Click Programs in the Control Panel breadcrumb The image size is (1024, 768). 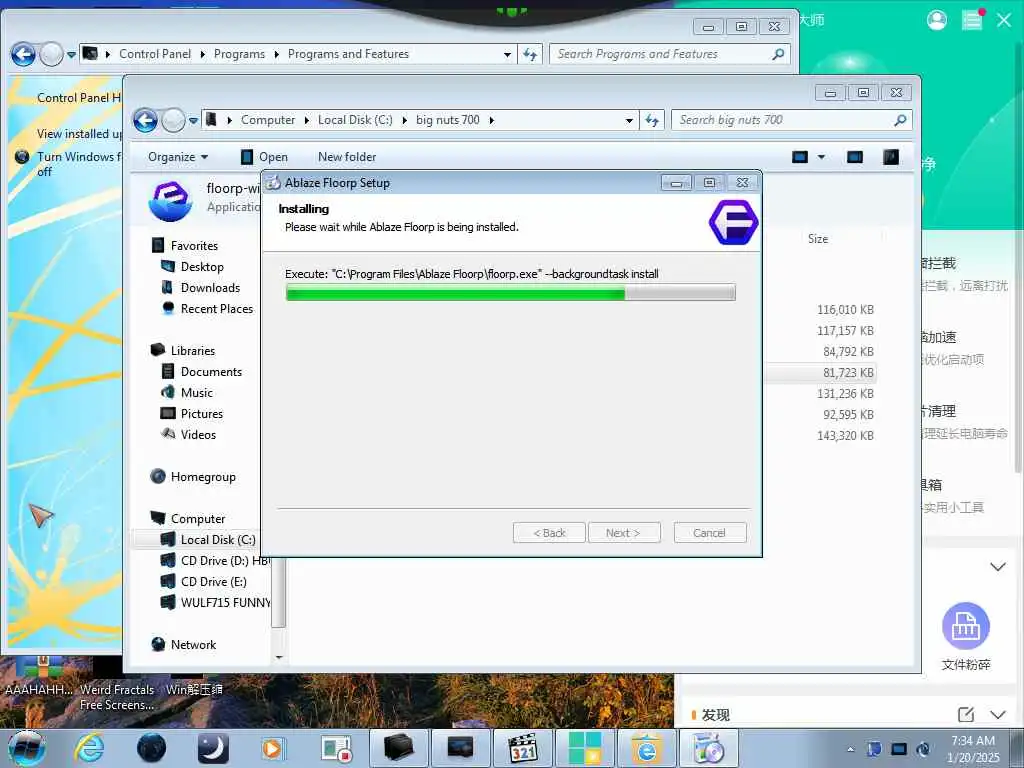click(239, 54)
